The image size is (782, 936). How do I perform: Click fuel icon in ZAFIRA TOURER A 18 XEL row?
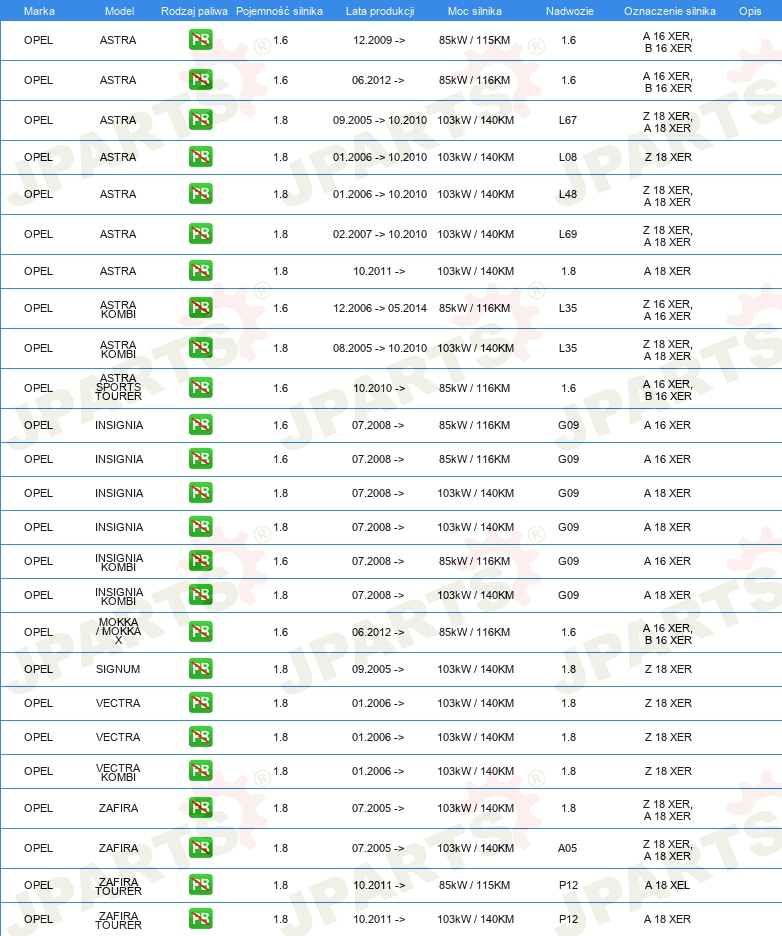[201, 885]
